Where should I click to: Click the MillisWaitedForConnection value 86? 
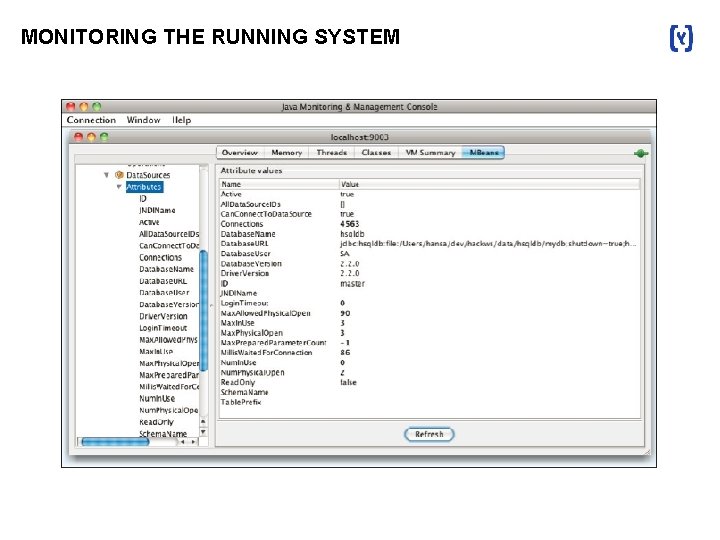[345, 353]
